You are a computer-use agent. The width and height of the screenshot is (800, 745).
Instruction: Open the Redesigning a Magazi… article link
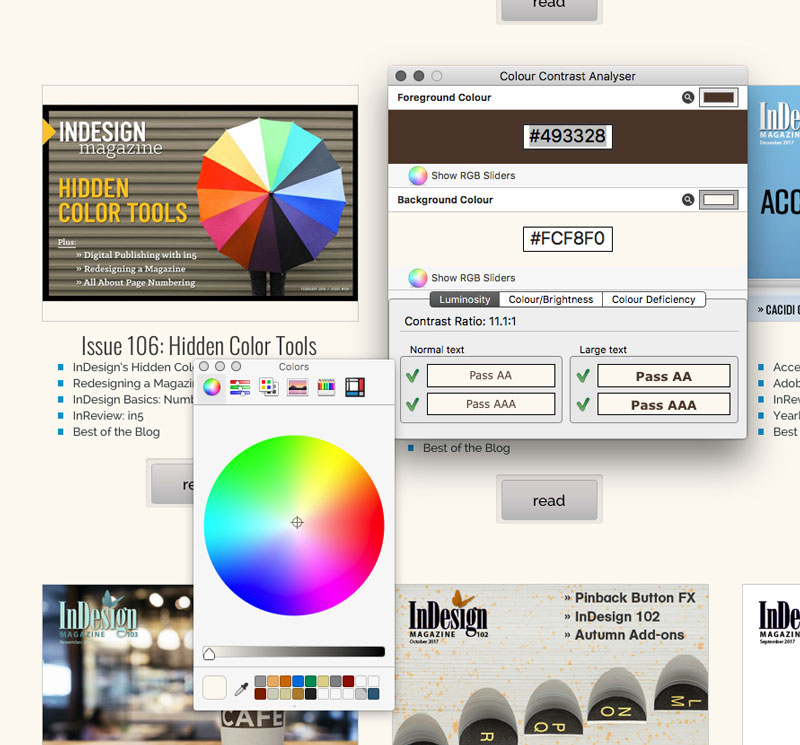[x=133, y=383]
